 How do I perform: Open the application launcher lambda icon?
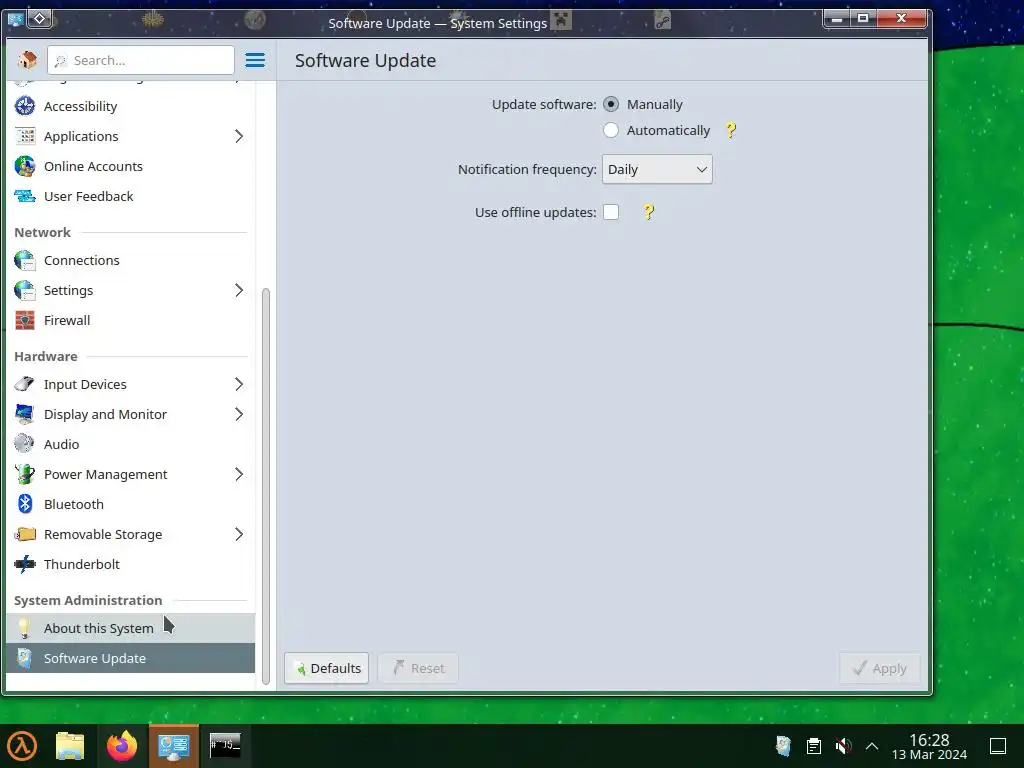[x=22, y=746]
